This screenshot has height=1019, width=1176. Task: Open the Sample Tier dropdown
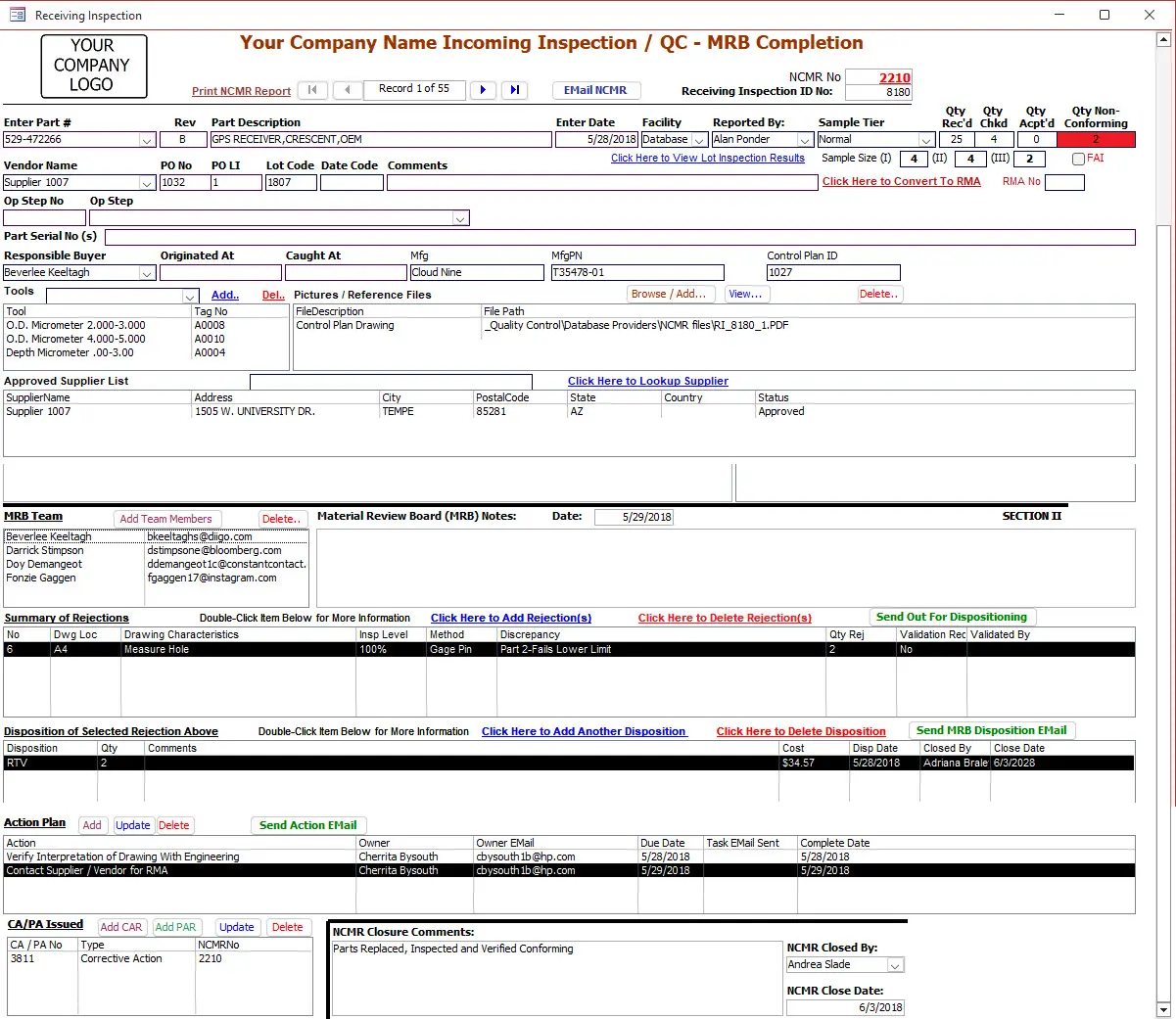(x=925, y=140)
